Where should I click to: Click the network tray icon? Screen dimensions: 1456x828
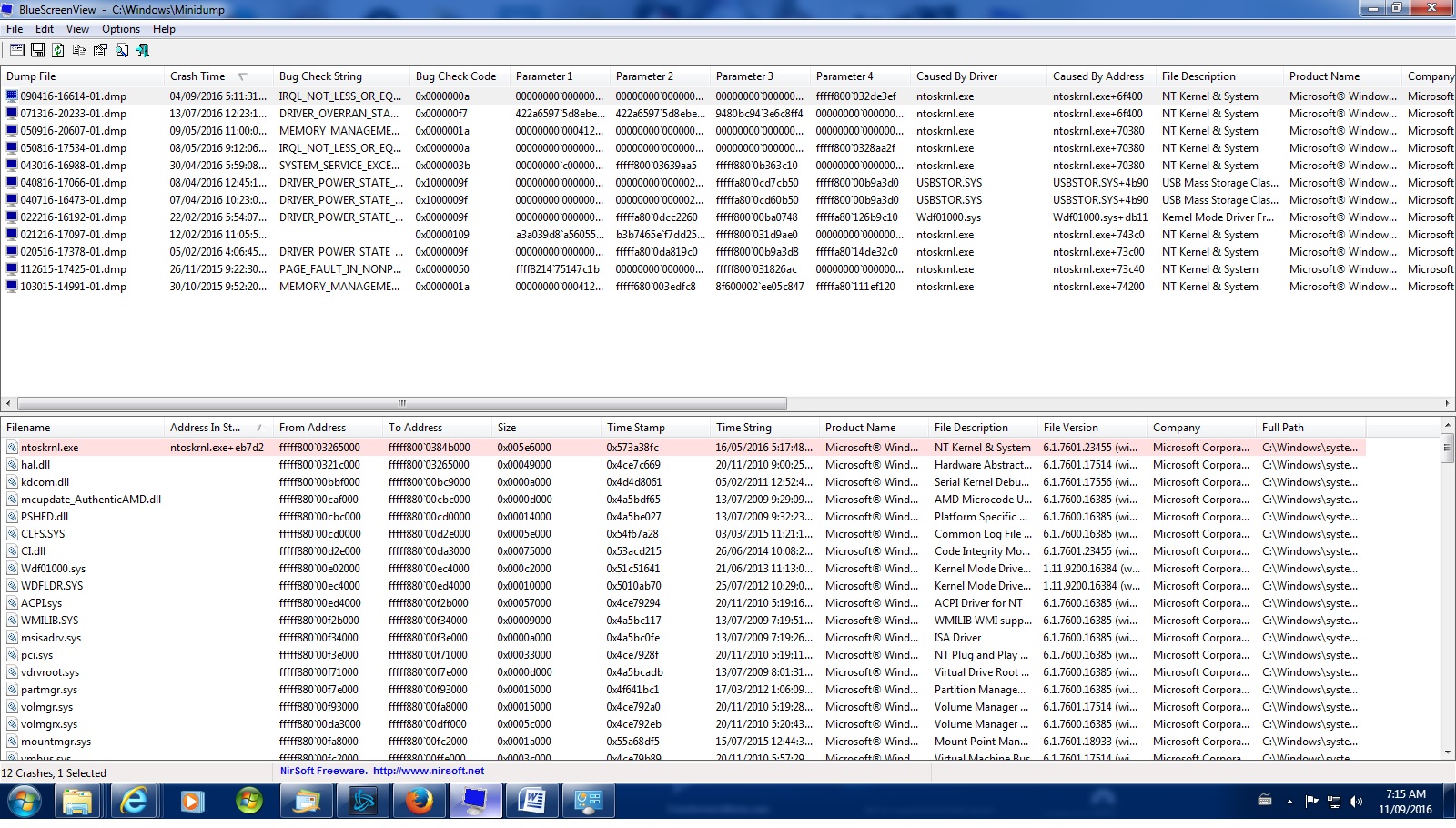pos(1334,802)
